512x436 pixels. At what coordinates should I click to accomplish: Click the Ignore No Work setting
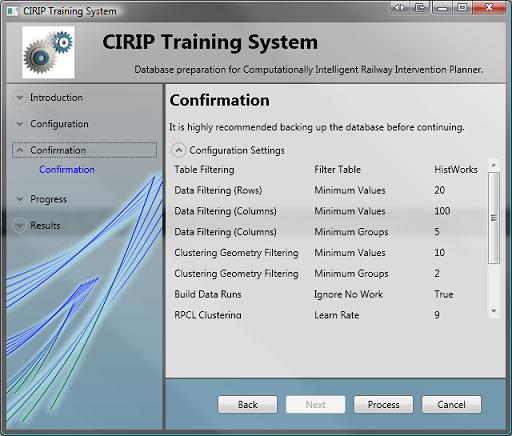[349, 294]
